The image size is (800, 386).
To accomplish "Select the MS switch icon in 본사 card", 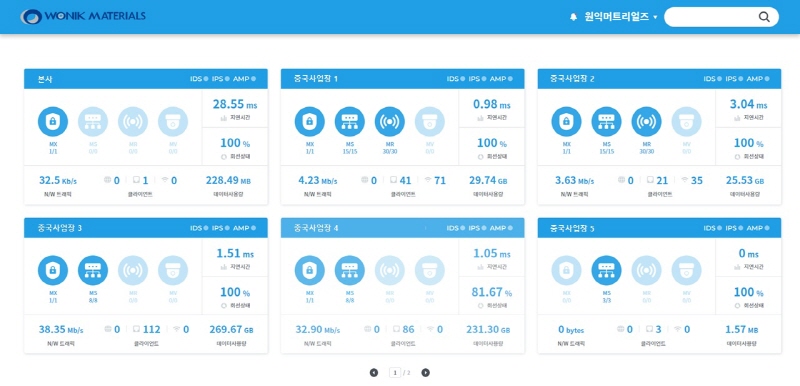I will [93, 122].
